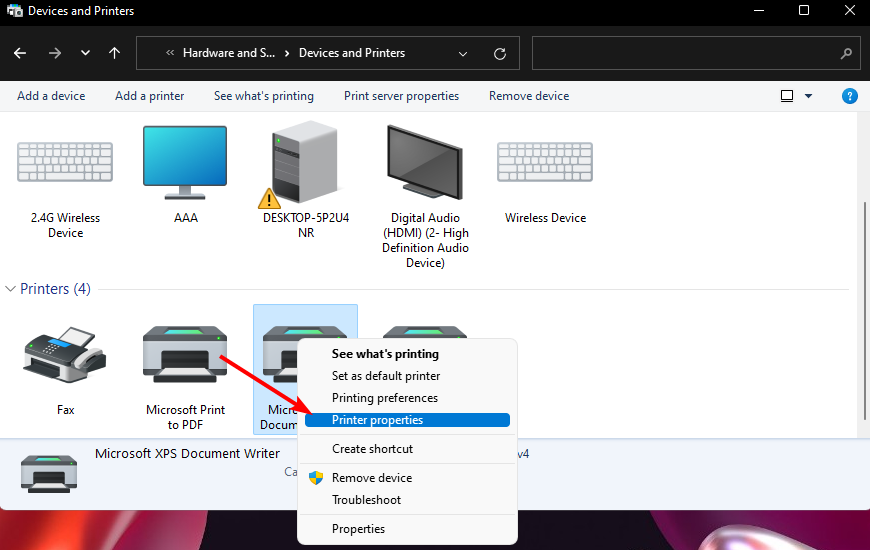Click the back navigation arrow
Screen dimensions: 870x550
[20, 53]
